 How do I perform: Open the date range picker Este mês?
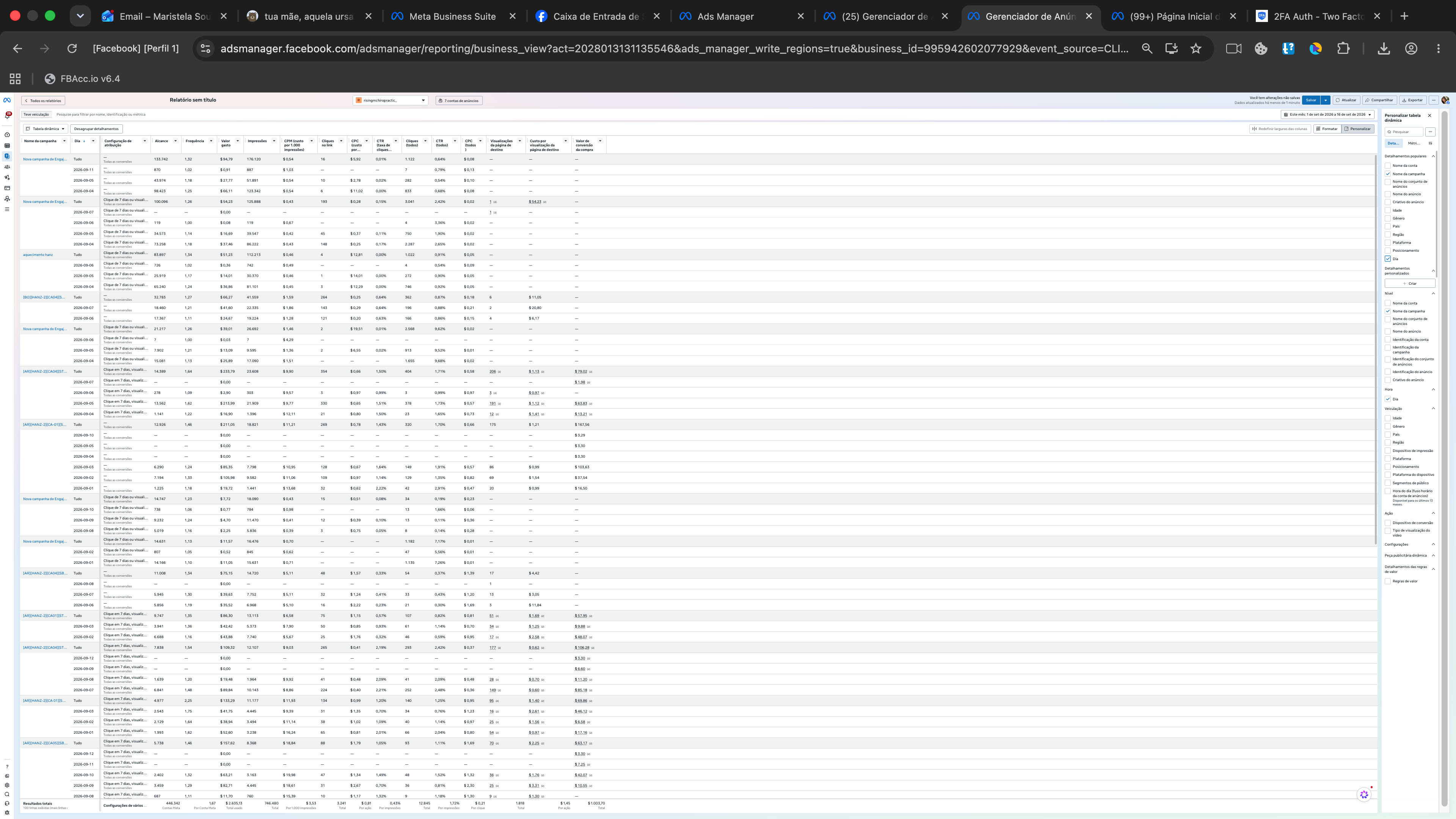(x=1327, y=115)
